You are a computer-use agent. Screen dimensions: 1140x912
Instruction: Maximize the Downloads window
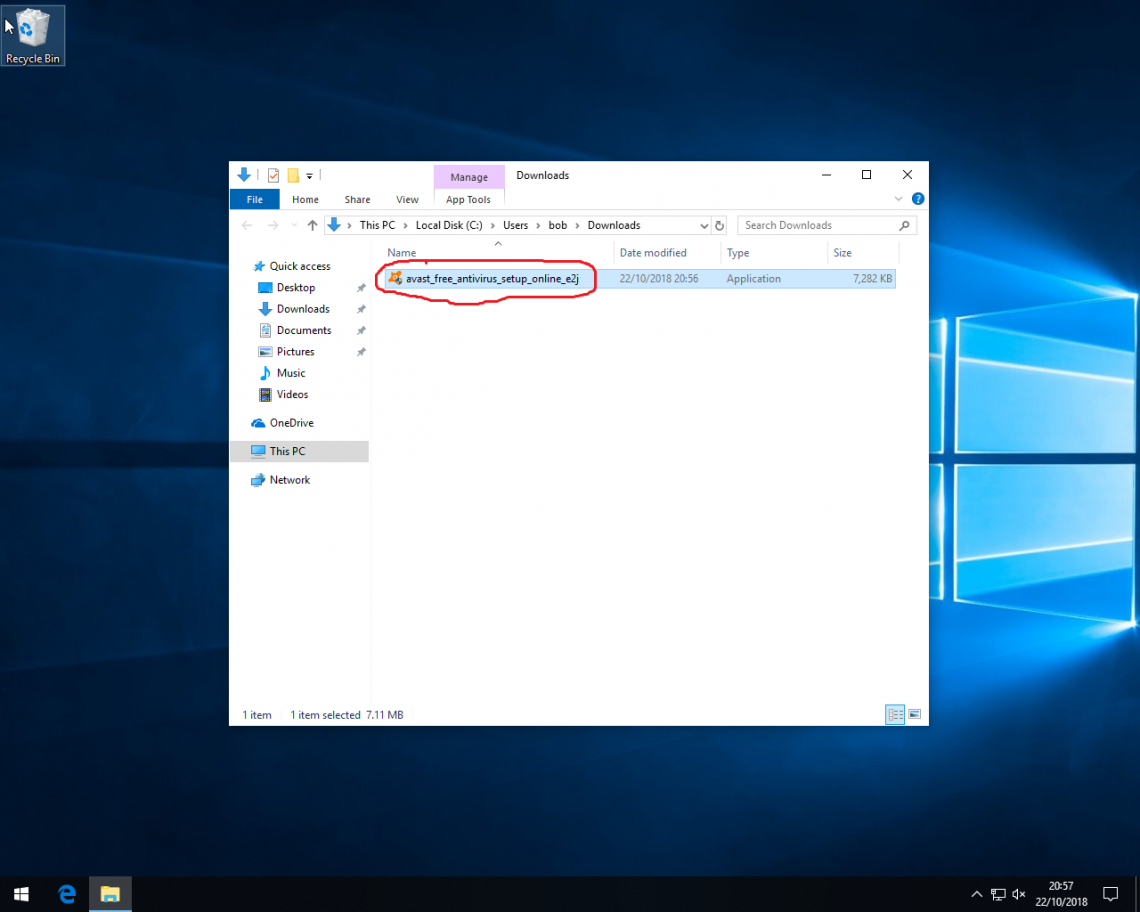866,175
